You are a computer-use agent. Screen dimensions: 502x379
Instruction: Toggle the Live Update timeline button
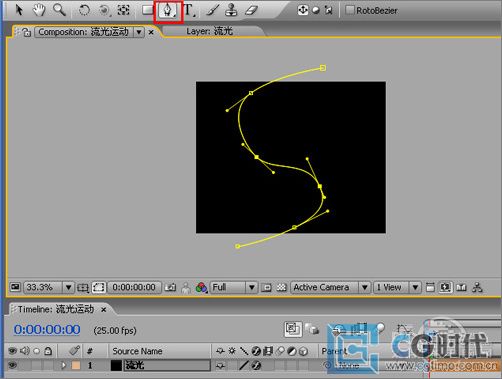click(293, 329)
